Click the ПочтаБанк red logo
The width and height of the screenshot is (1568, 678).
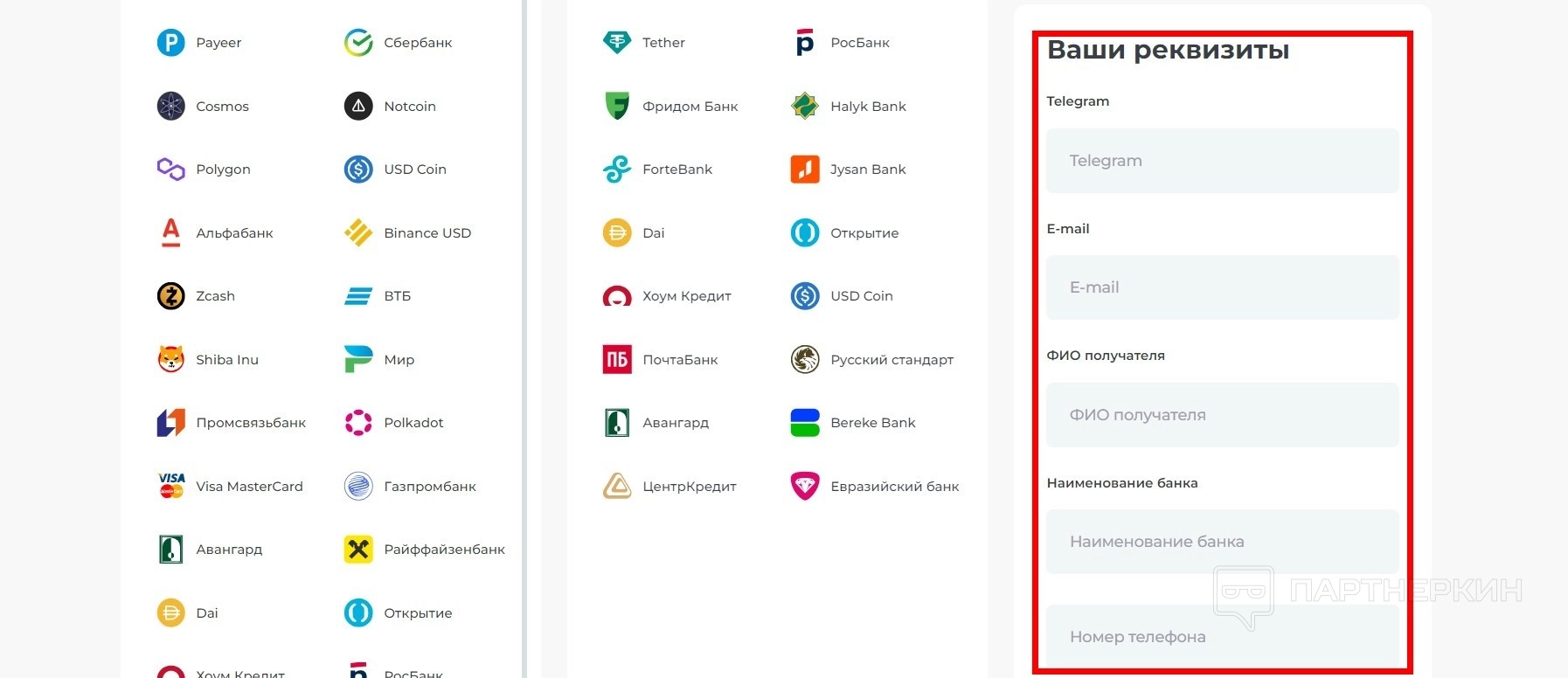click(x=617, y=359)
